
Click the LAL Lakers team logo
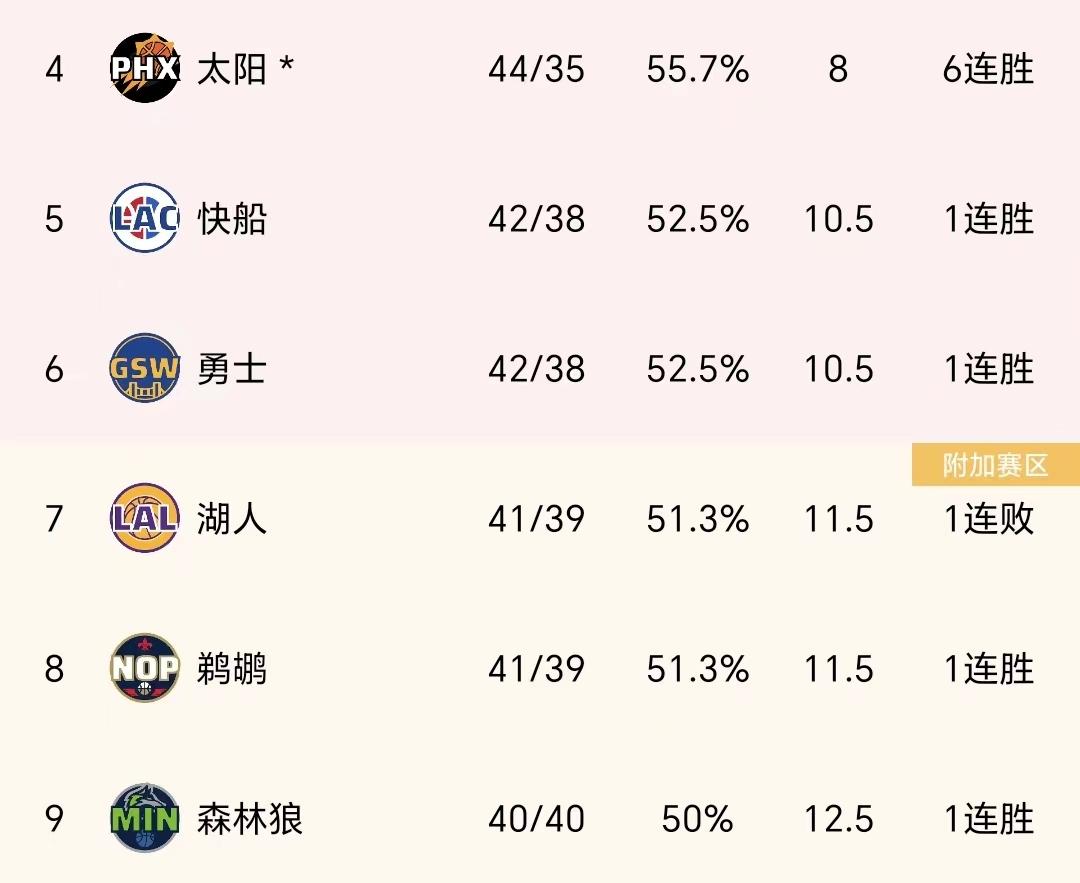(x=145, y=519)
